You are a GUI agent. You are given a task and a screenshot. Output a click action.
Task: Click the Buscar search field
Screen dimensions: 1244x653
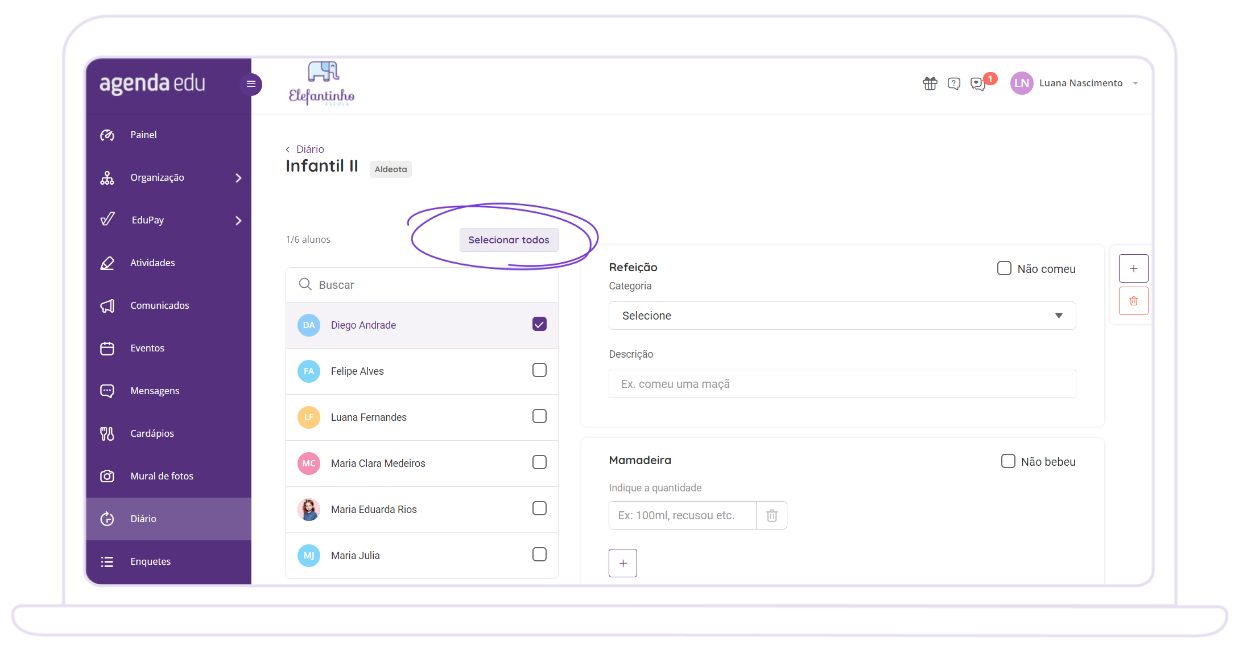[x=422, y=285]
